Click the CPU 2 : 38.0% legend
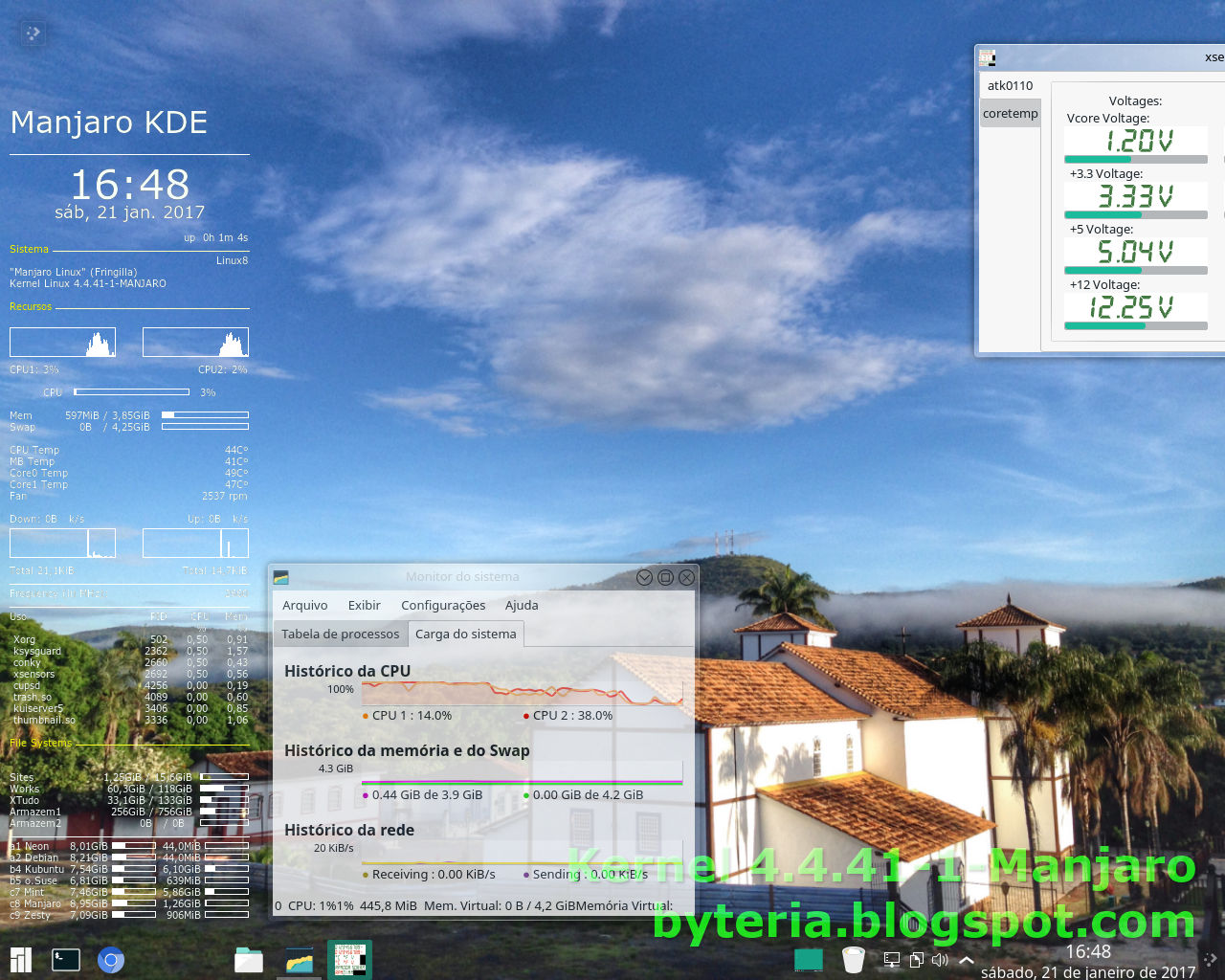 click(x=568, y=715)
